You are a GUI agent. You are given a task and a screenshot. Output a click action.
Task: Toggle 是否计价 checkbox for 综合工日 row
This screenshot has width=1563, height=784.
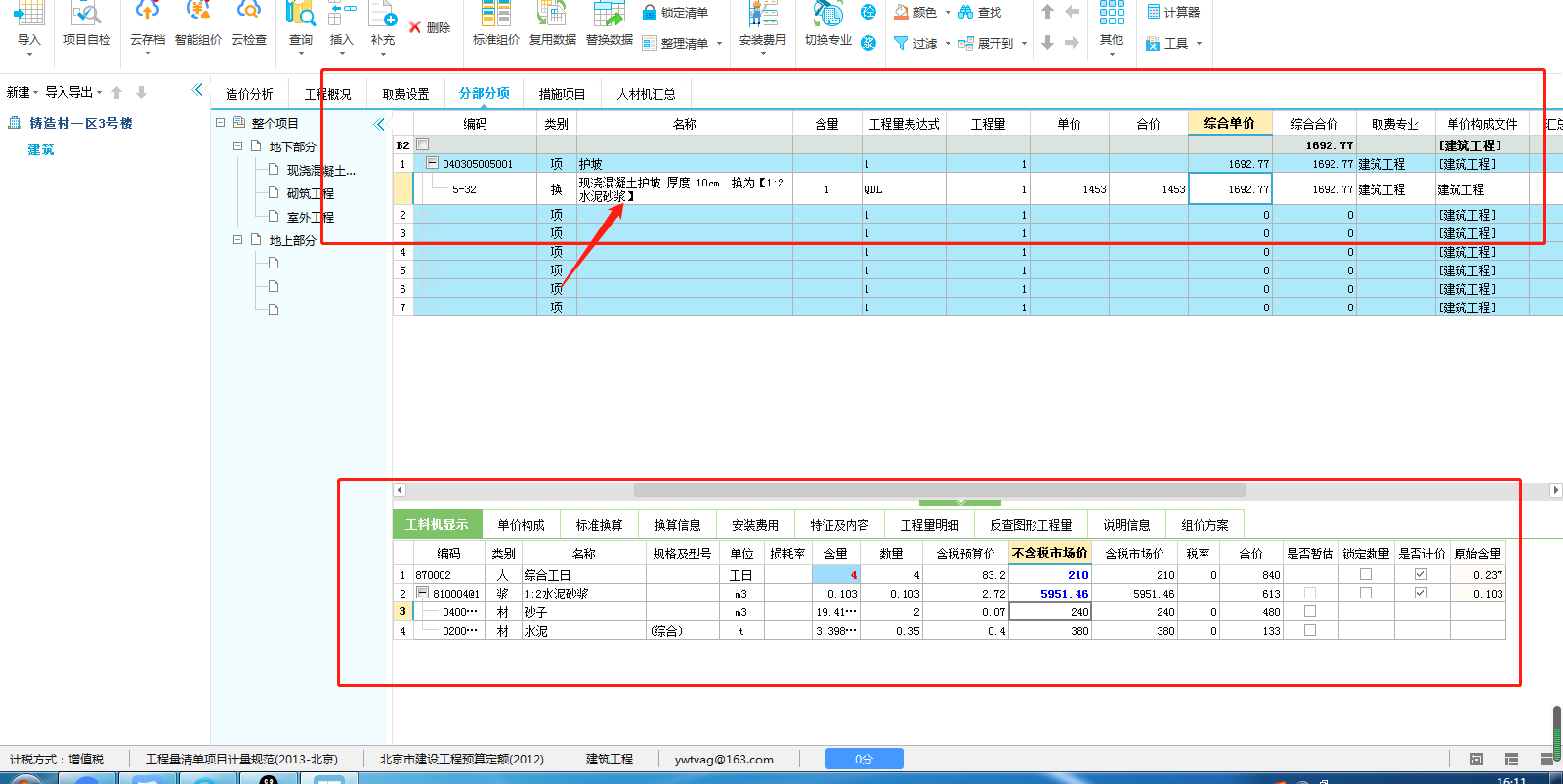pos(1421,574)
